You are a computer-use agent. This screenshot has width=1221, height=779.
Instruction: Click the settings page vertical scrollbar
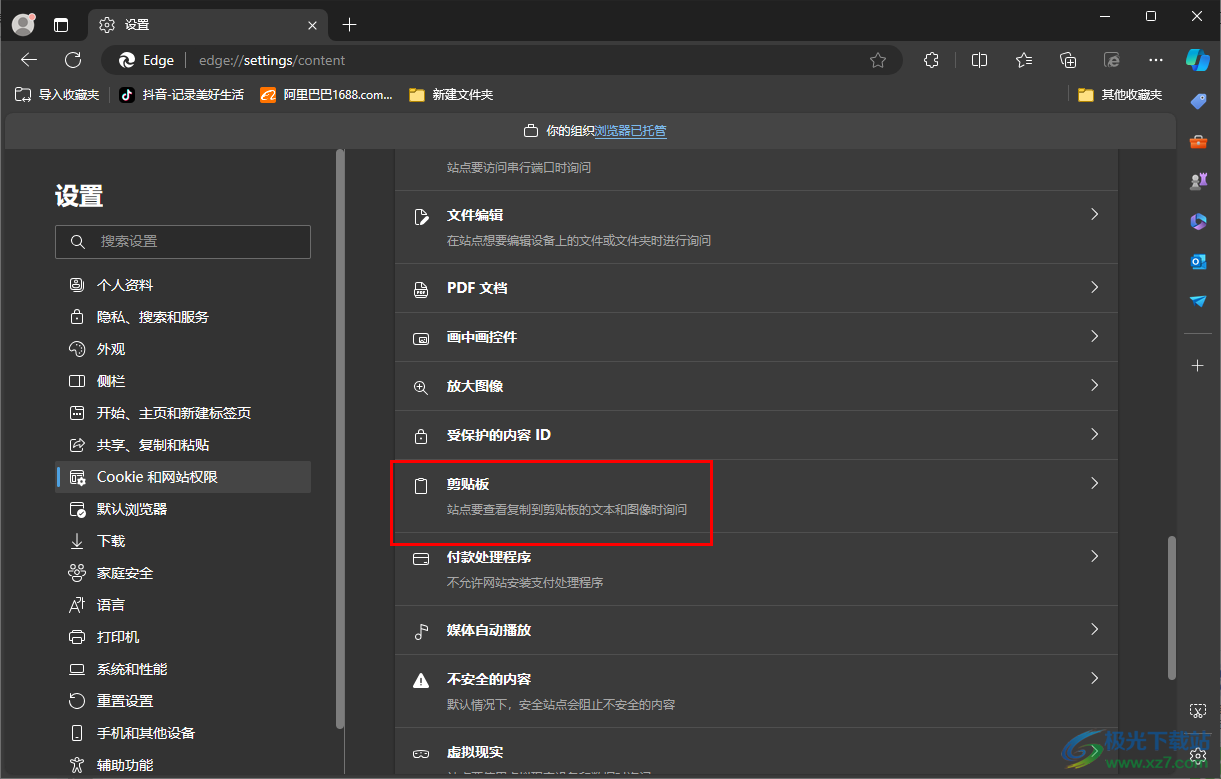click(1172, 608)
